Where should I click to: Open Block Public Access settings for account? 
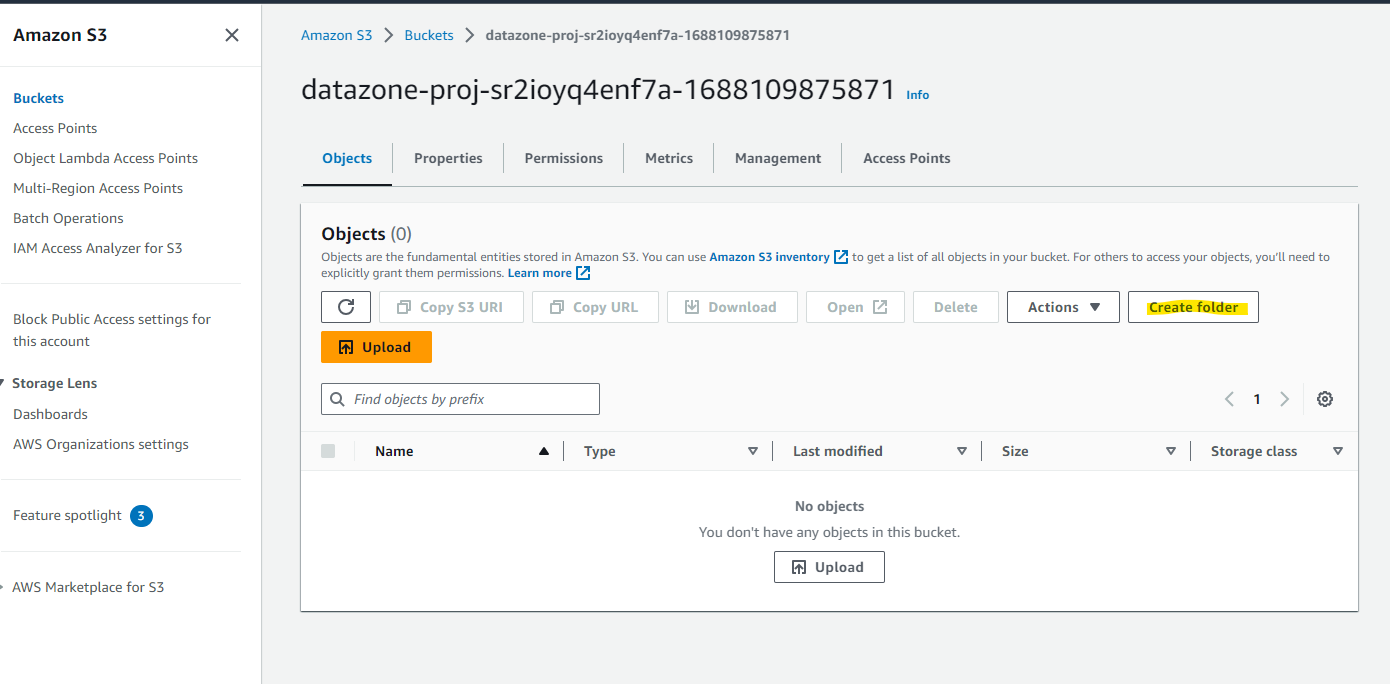[x=112, y=330]
